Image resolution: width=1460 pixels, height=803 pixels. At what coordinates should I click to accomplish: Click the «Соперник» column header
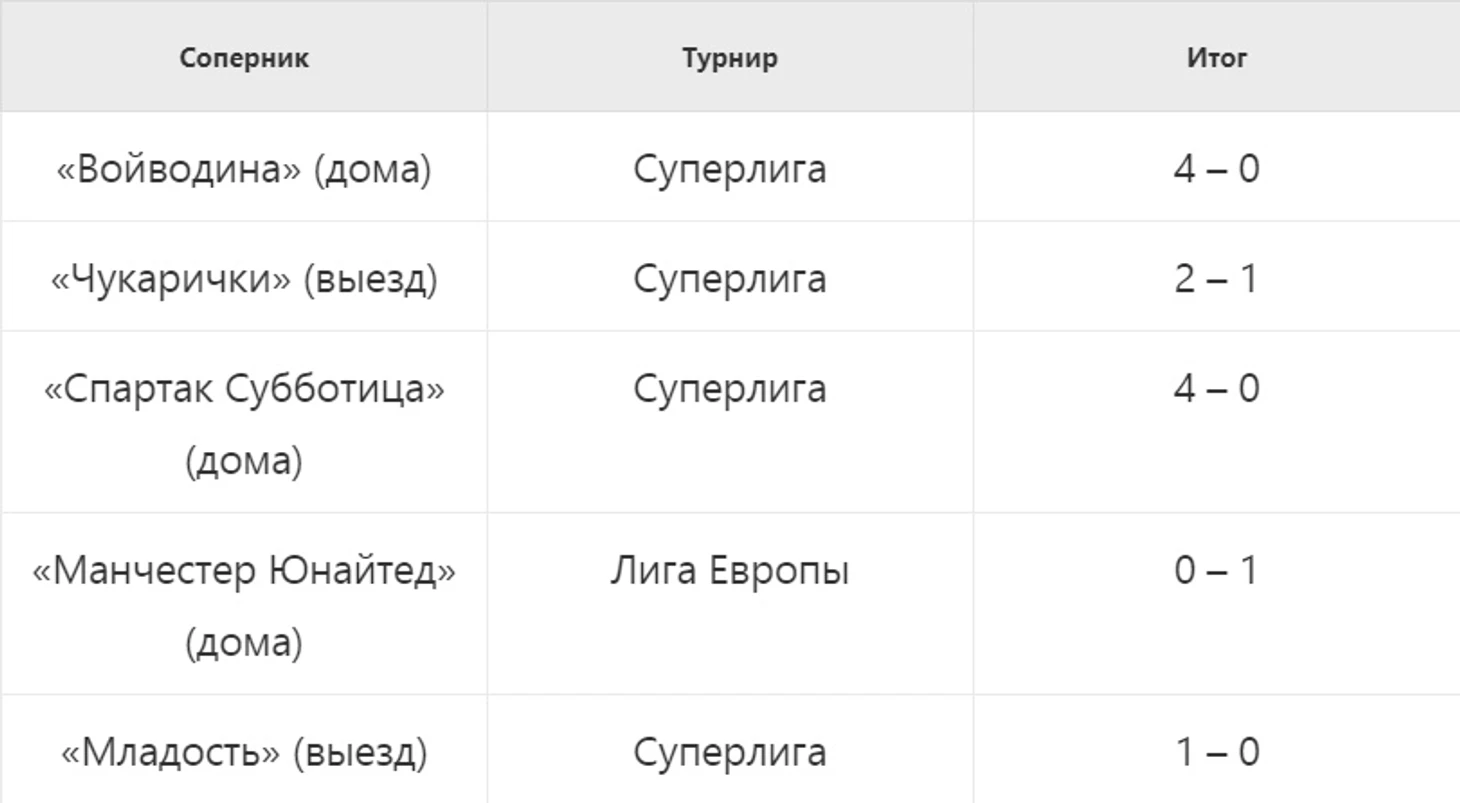pos(244,57)
